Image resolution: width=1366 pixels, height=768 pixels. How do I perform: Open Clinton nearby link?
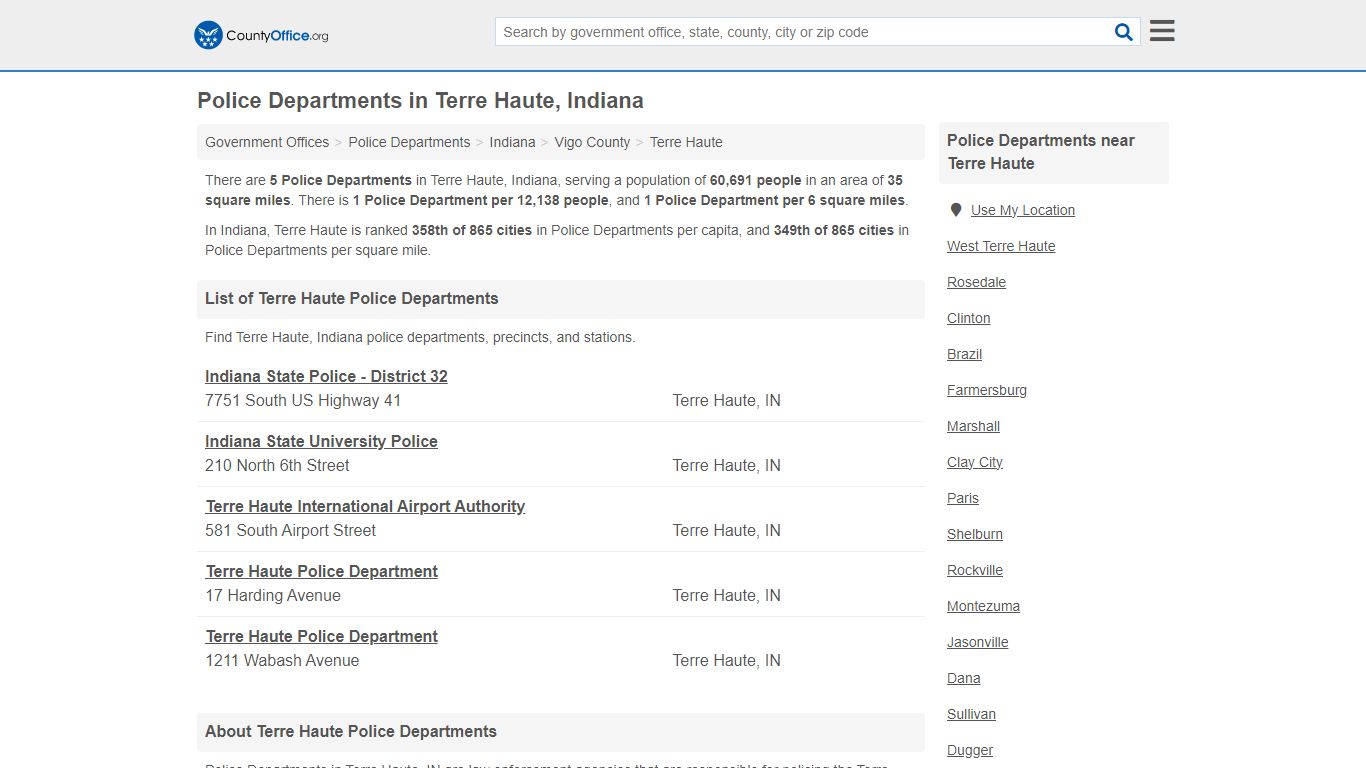coord(968,318)
